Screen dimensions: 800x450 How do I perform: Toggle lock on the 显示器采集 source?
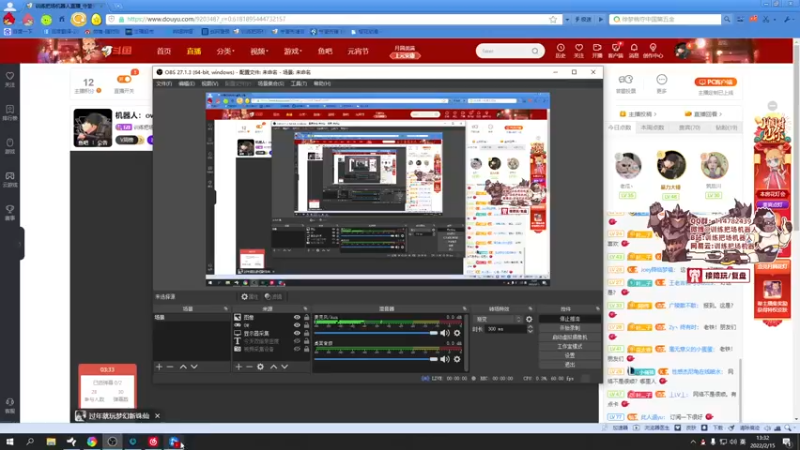[x=306, y=333]
